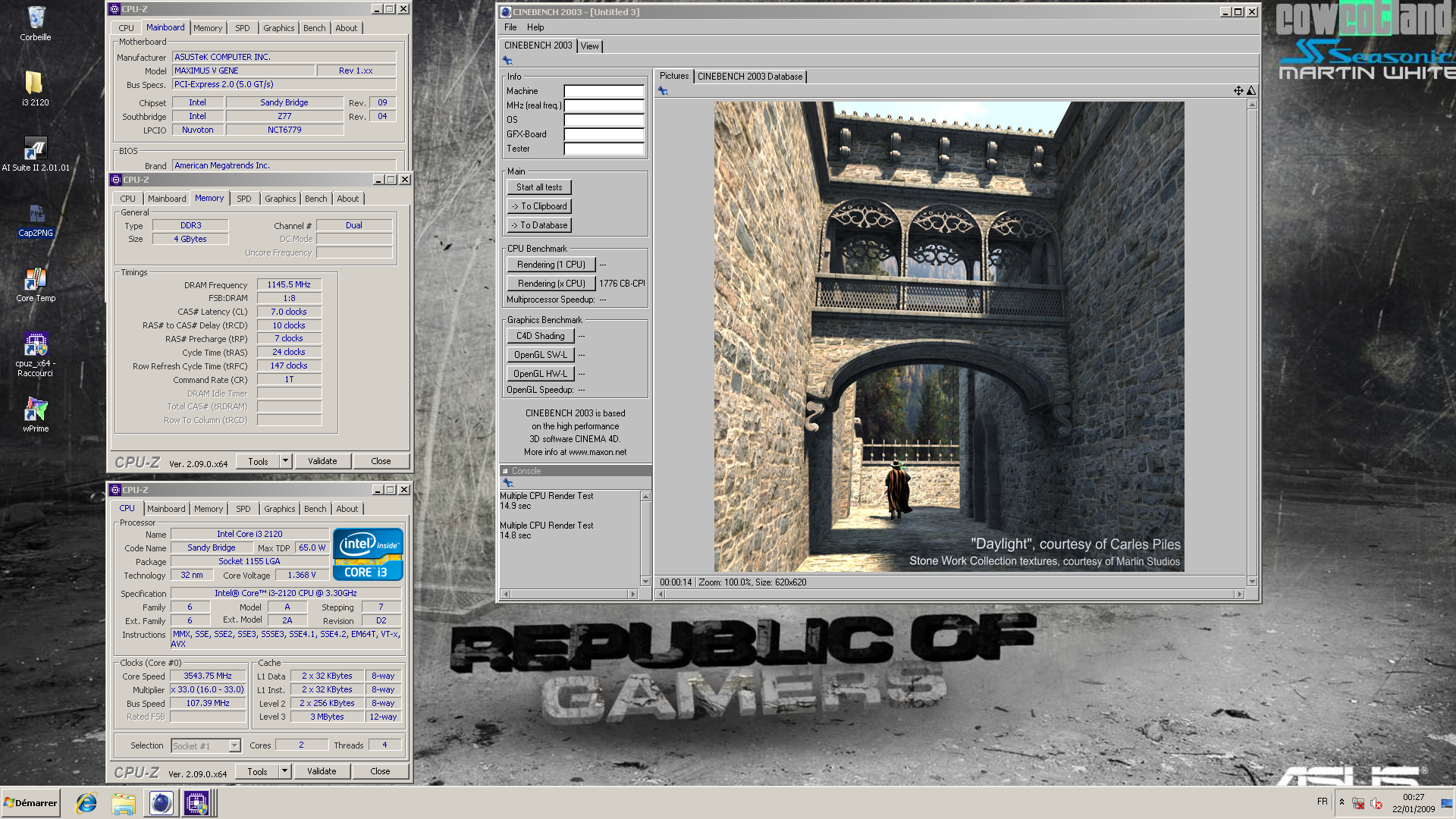Screen dimensions: 1456x819
Task: Click the pin icon in Console panel
Action: [508, 483]
